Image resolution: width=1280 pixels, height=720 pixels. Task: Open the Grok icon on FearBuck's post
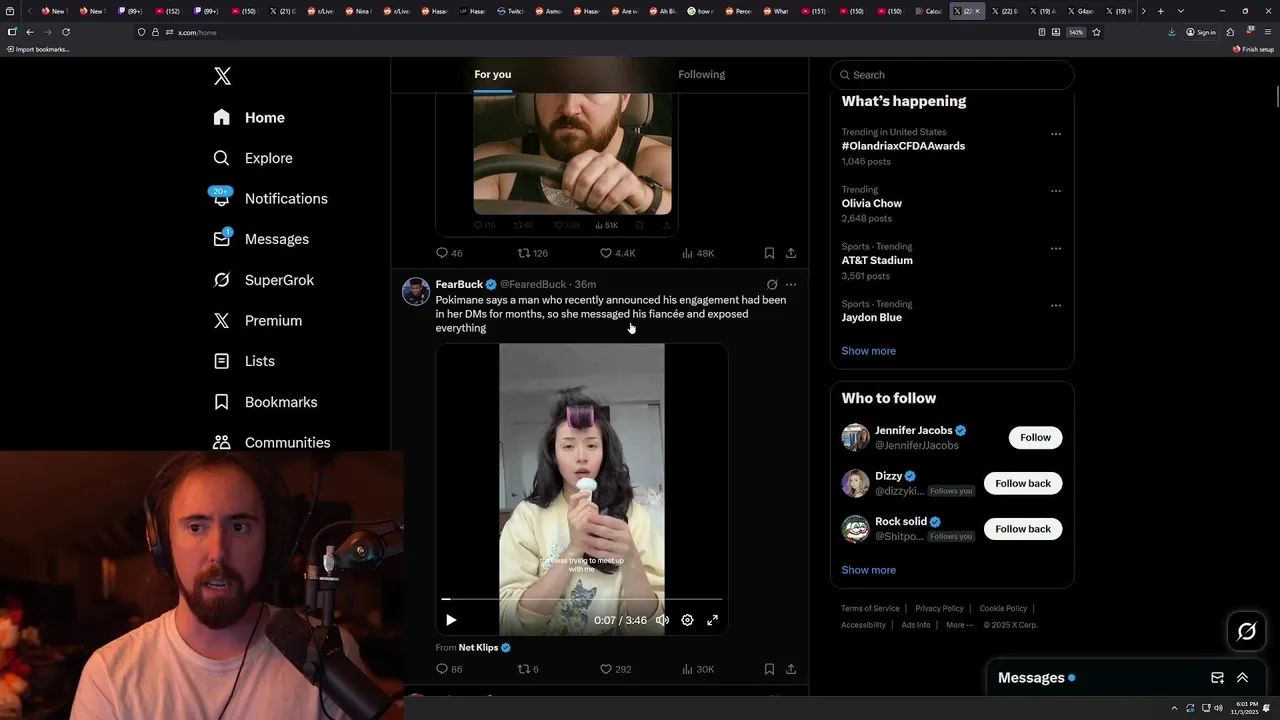(x=771, y=285)
